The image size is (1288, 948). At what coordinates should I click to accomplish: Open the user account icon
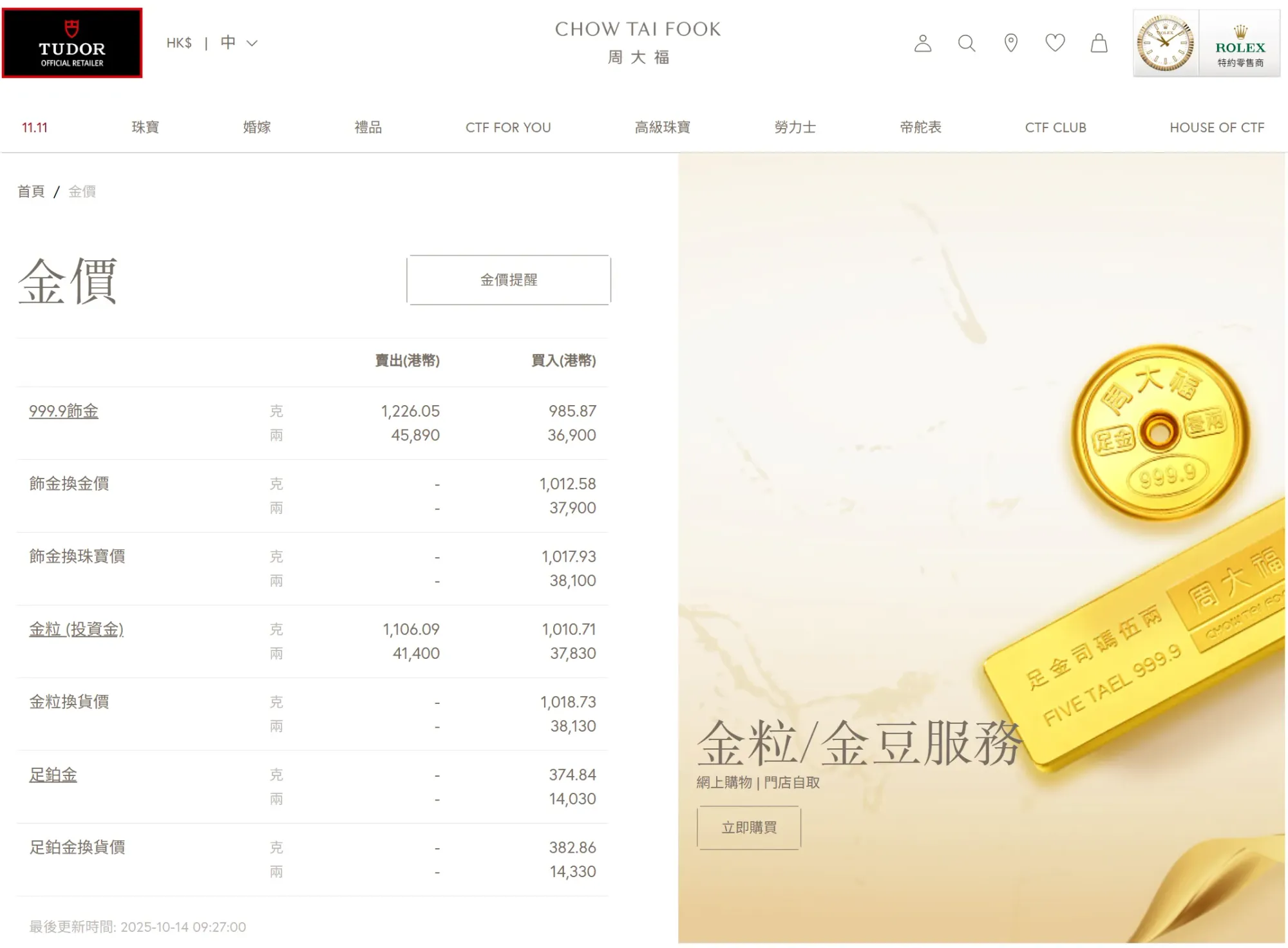click(x=922, y=43)
